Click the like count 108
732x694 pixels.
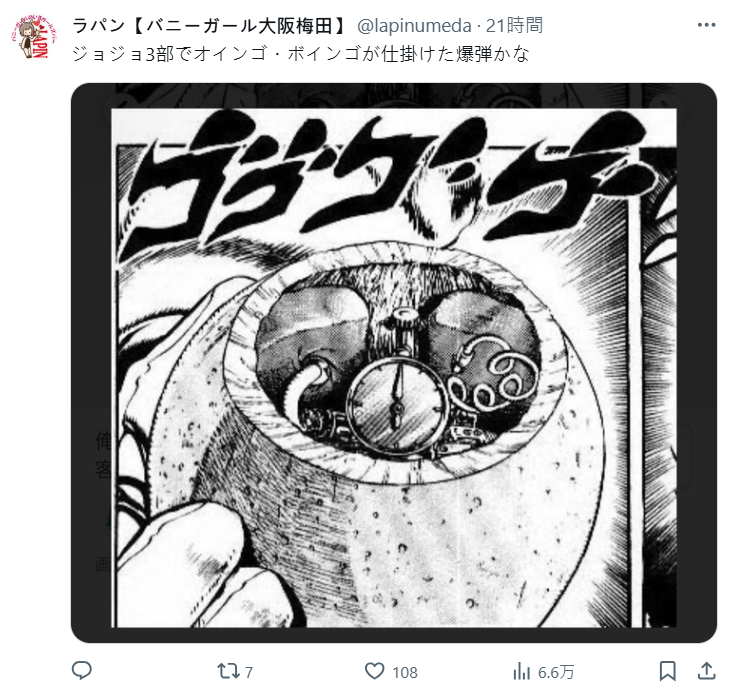point(405,672)
